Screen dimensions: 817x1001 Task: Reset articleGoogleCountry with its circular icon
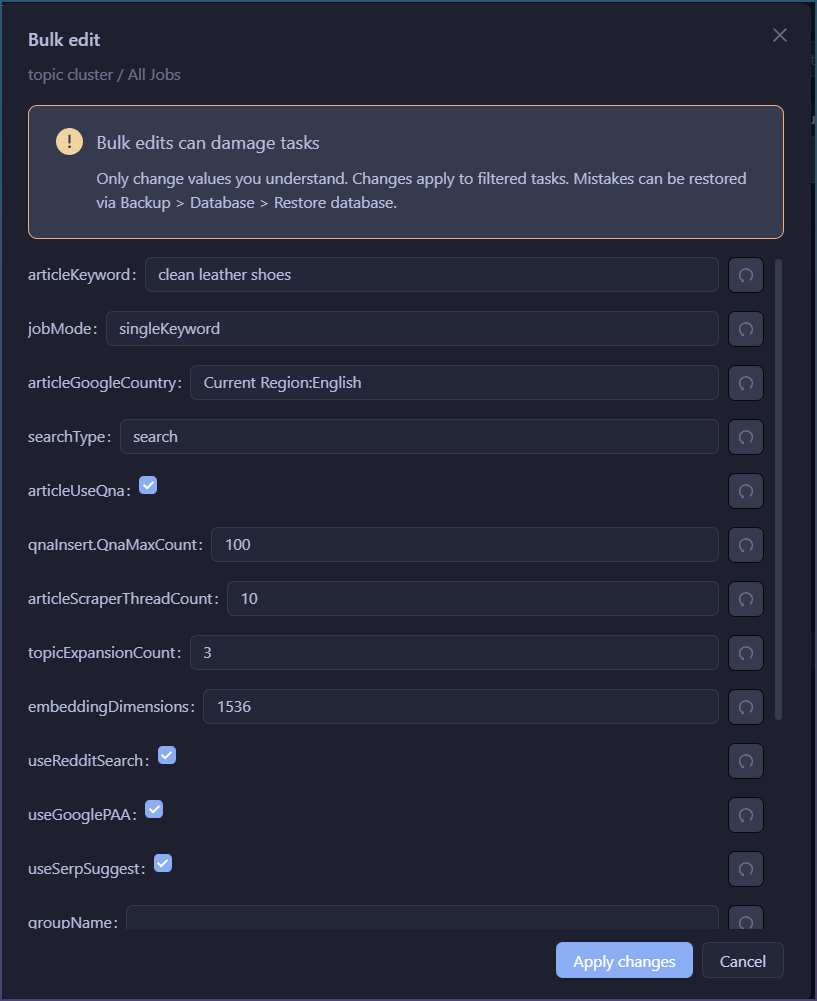coord(745,383)
